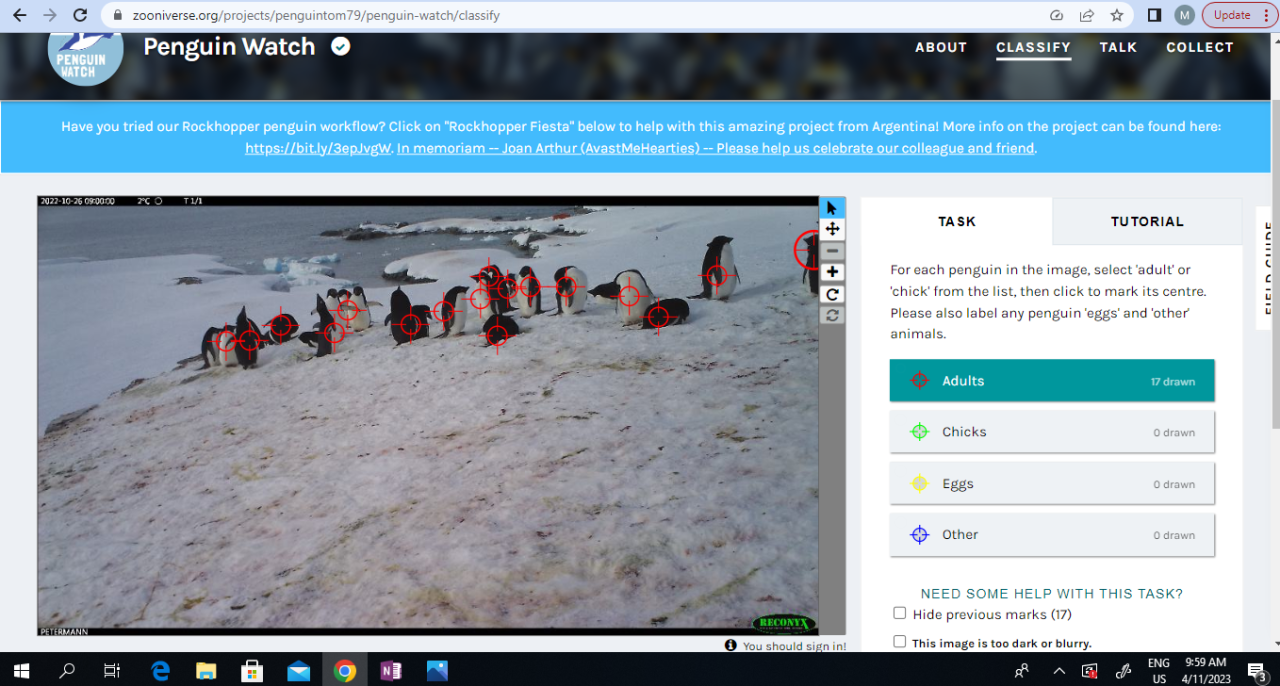Select the Chicks marking option
The image size is (1280, 686).
1052,432
